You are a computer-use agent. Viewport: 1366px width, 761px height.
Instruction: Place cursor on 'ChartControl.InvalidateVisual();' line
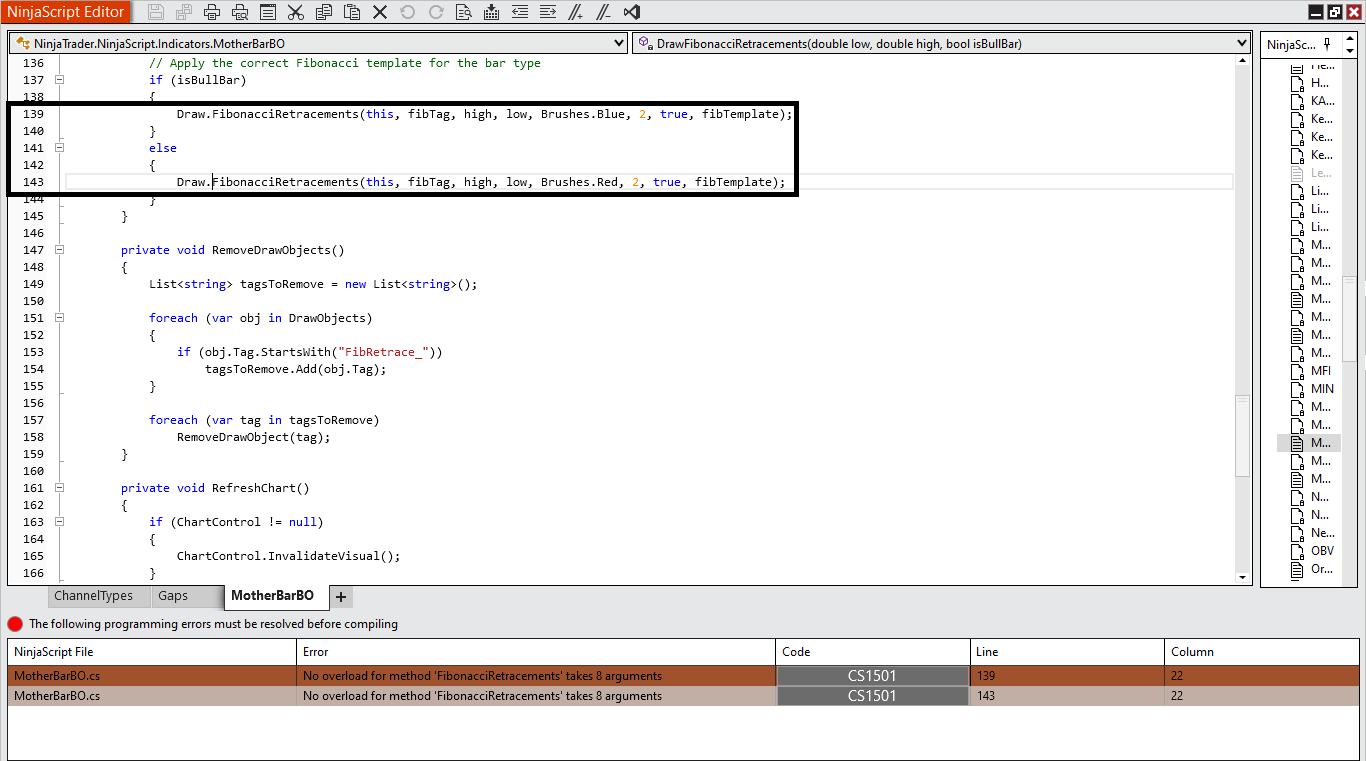pyautogui.click(x=288, y=556)
